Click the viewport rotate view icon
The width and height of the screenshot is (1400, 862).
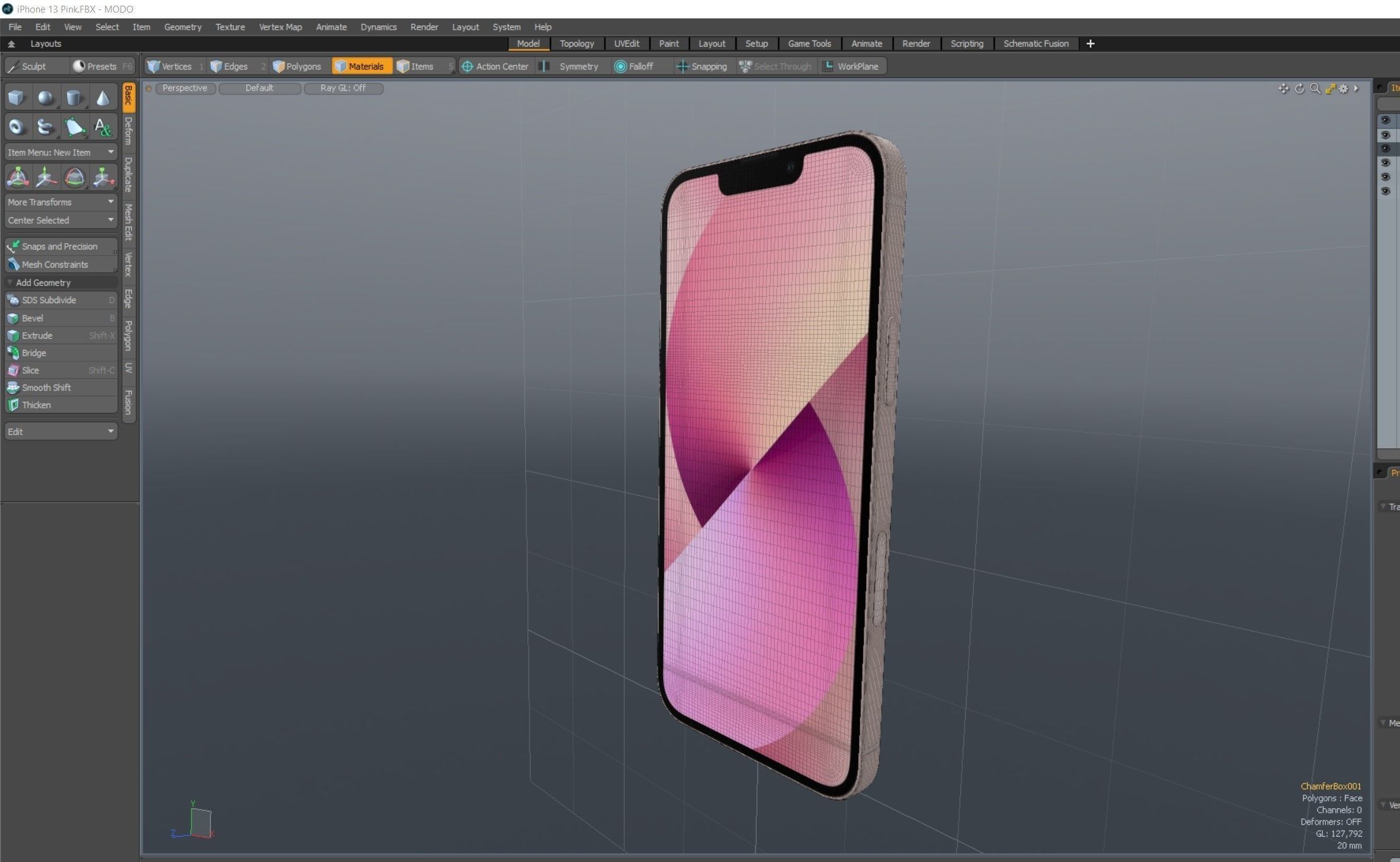pos(1299,88)
